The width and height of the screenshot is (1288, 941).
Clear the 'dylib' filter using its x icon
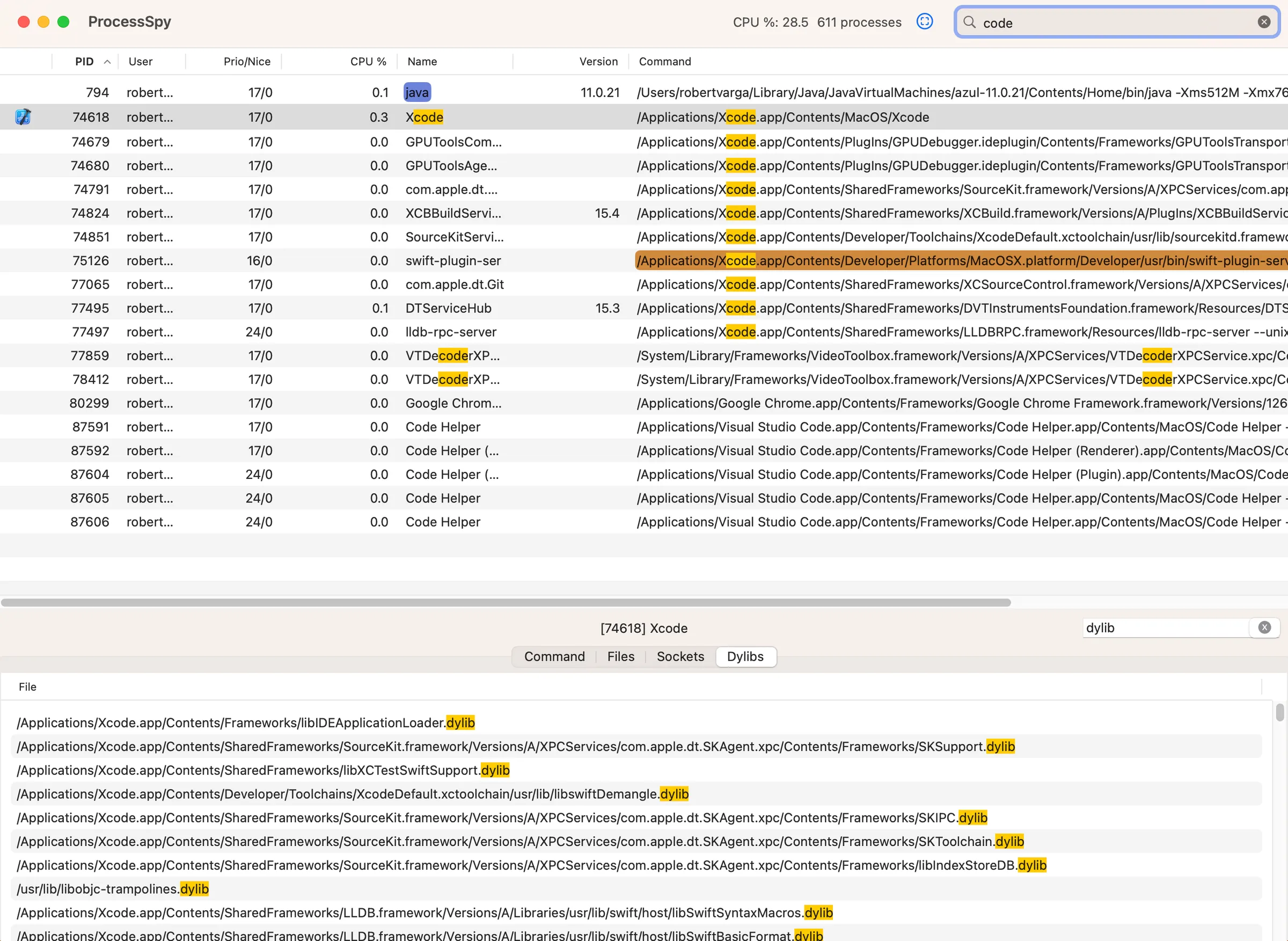click(x=1264, y=627)
